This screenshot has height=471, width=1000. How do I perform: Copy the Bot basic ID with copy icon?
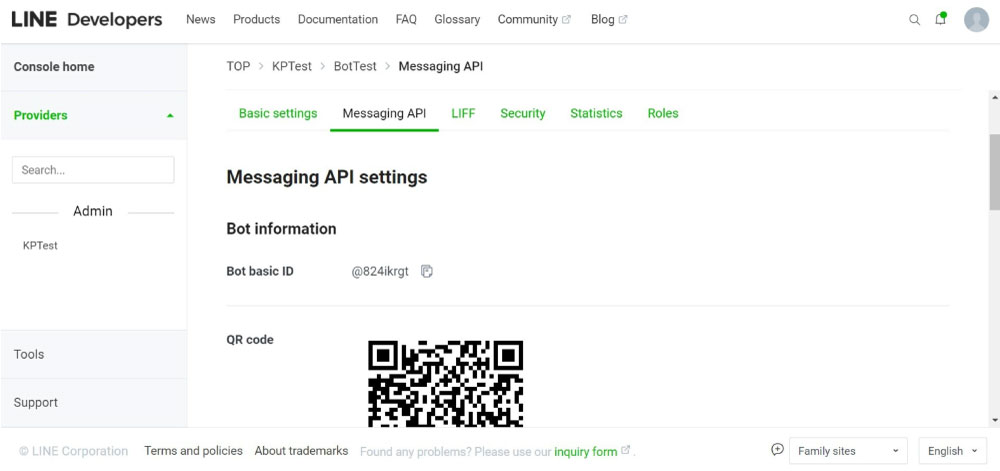(x=427, y=272)
